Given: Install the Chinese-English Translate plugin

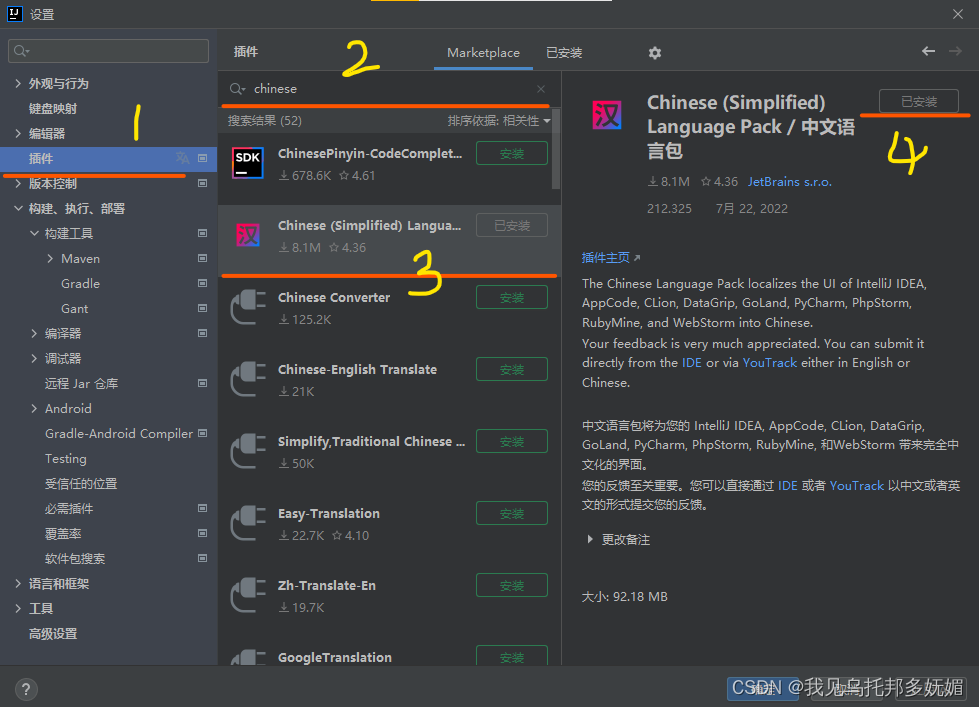Looking at the screenshot, I should [x=512, y=369].
